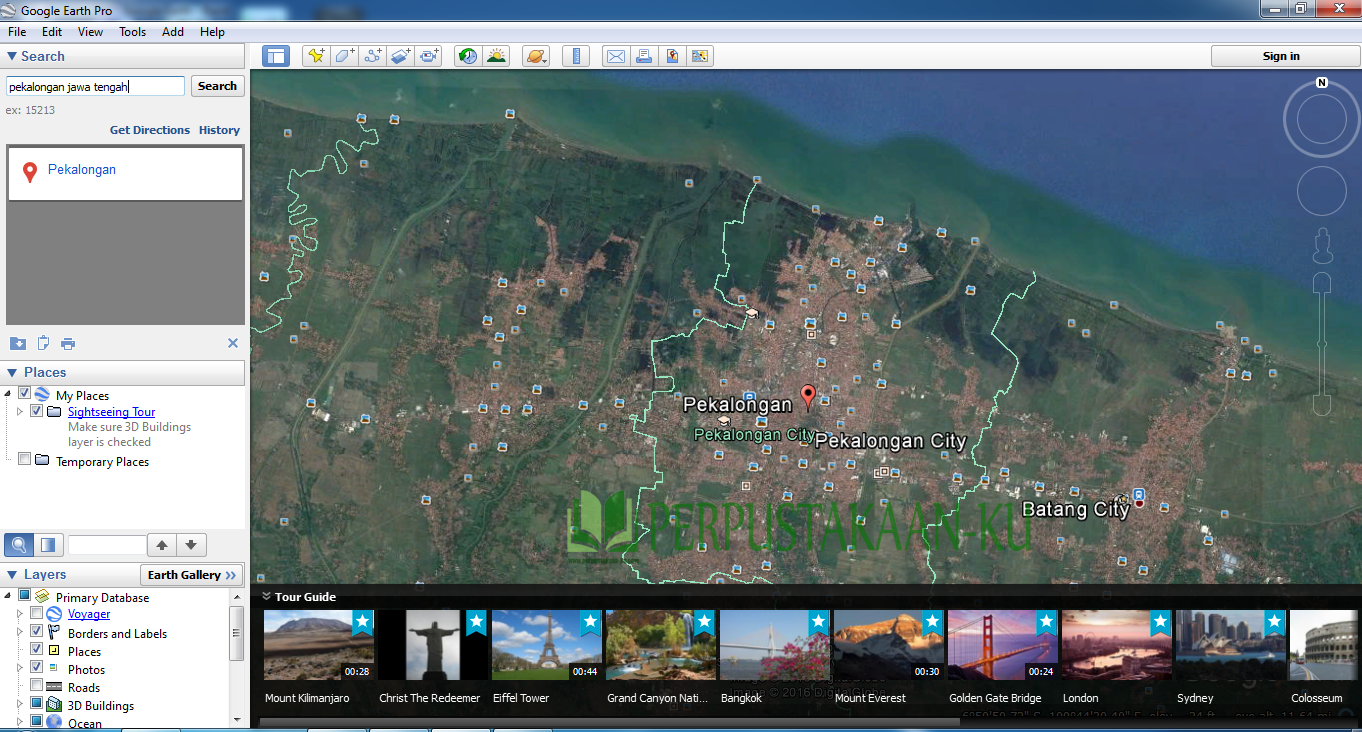Image resolution: width=1362 pixels, height=732 pixels.
Task: Click the Search button
Action: point(217,86)
